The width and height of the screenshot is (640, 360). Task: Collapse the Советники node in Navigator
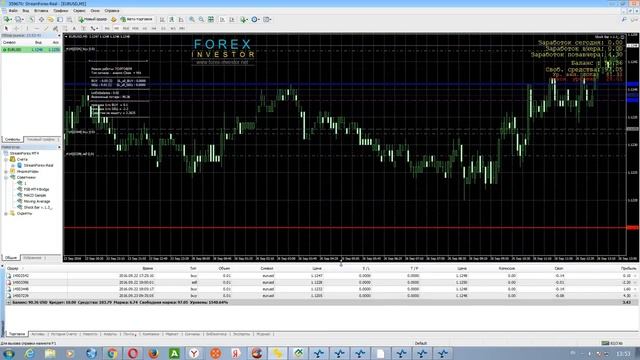coord(6,178)
